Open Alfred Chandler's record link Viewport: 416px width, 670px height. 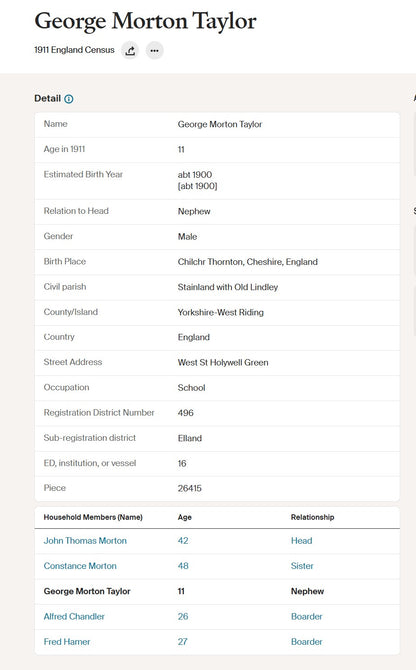pos(74,616)
